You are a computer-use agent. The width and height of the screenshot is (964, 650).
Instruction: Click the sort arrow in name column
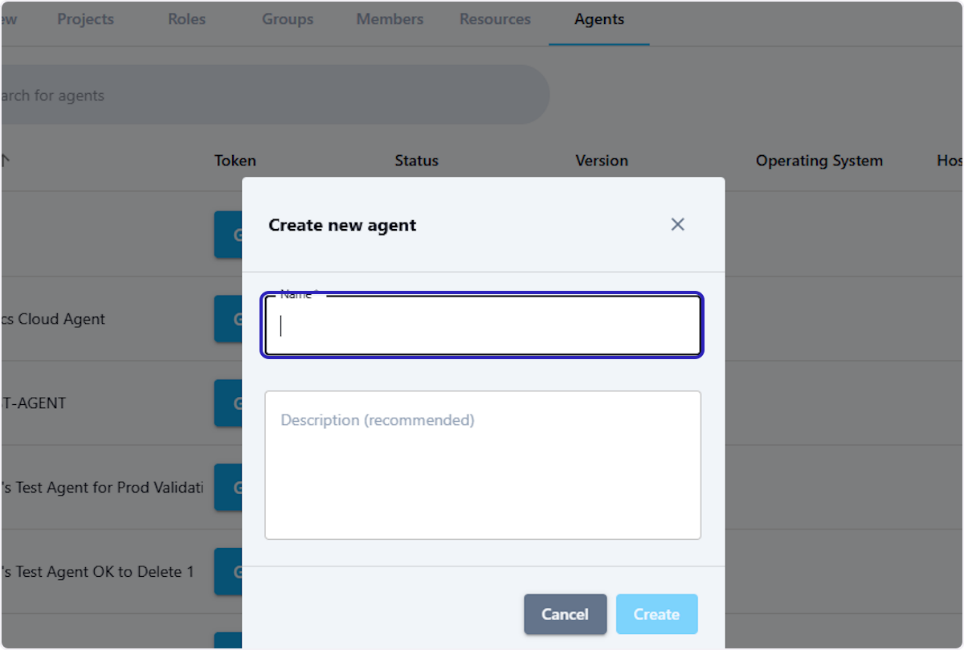(x=6, y=161)
